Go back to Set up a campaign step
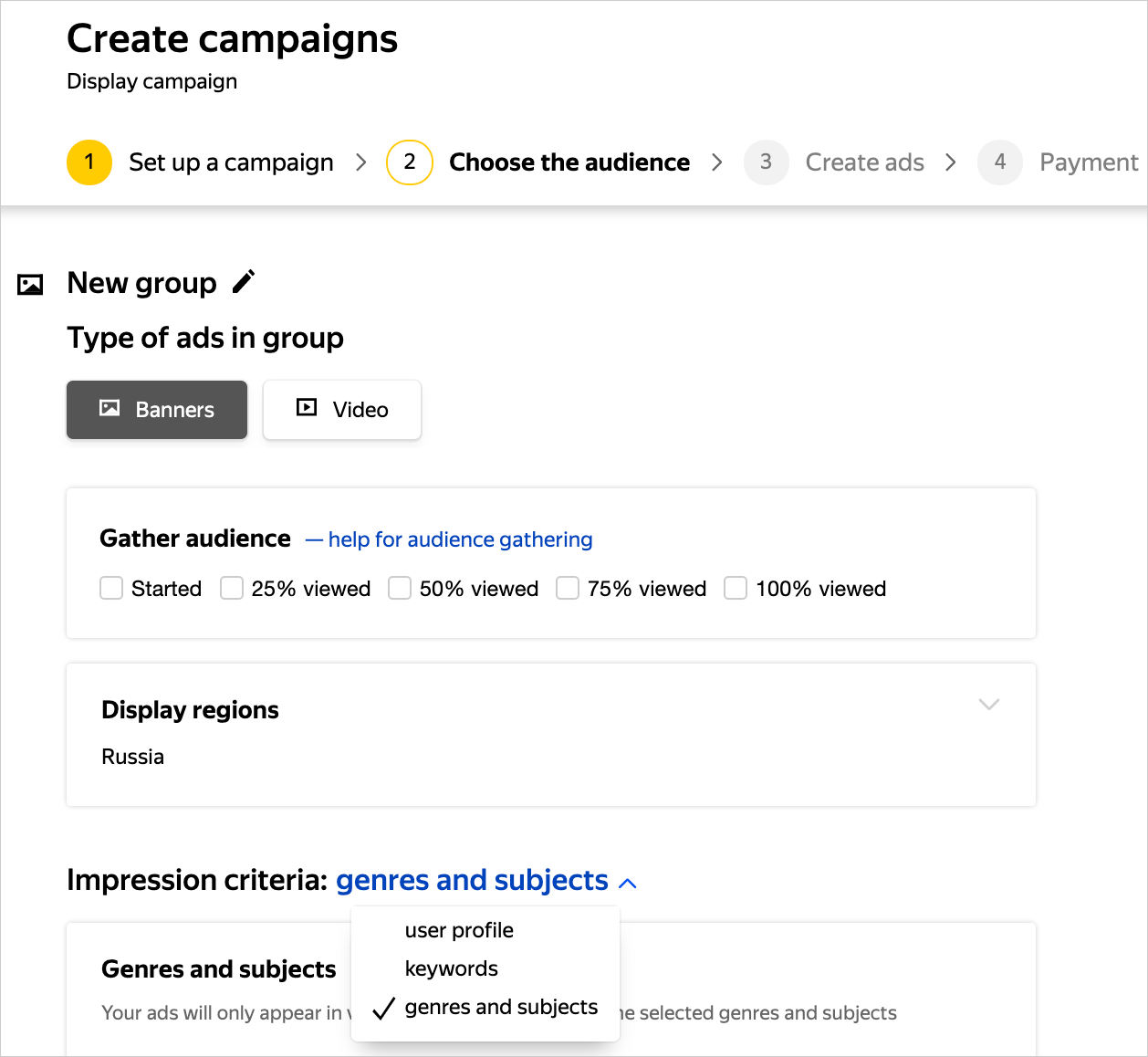This screenshot has height=1057, width=1148. [x=231, y=162]
